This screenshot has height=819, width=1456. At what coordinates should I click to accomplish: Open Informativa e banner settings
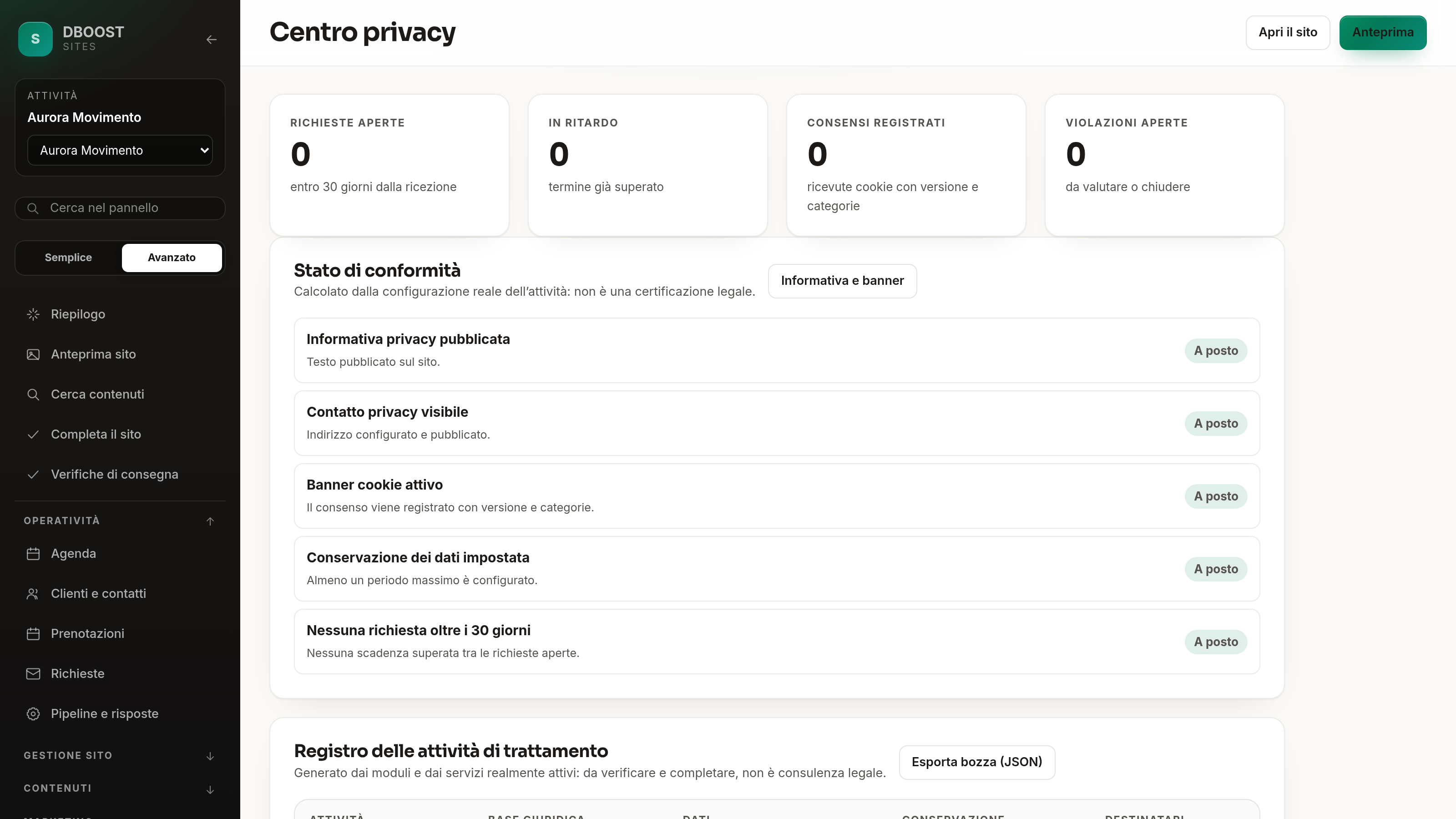842,281
